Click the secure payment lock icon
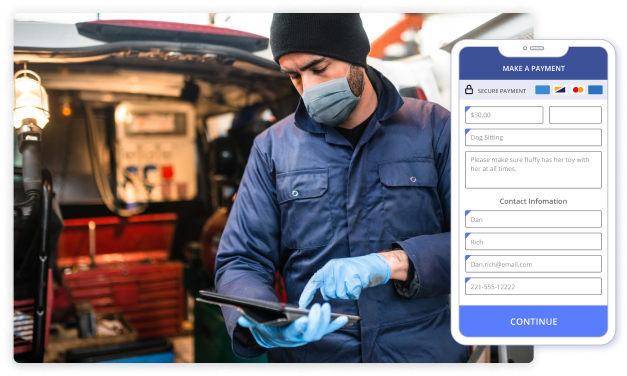627x376 pixels. (469, 90)
